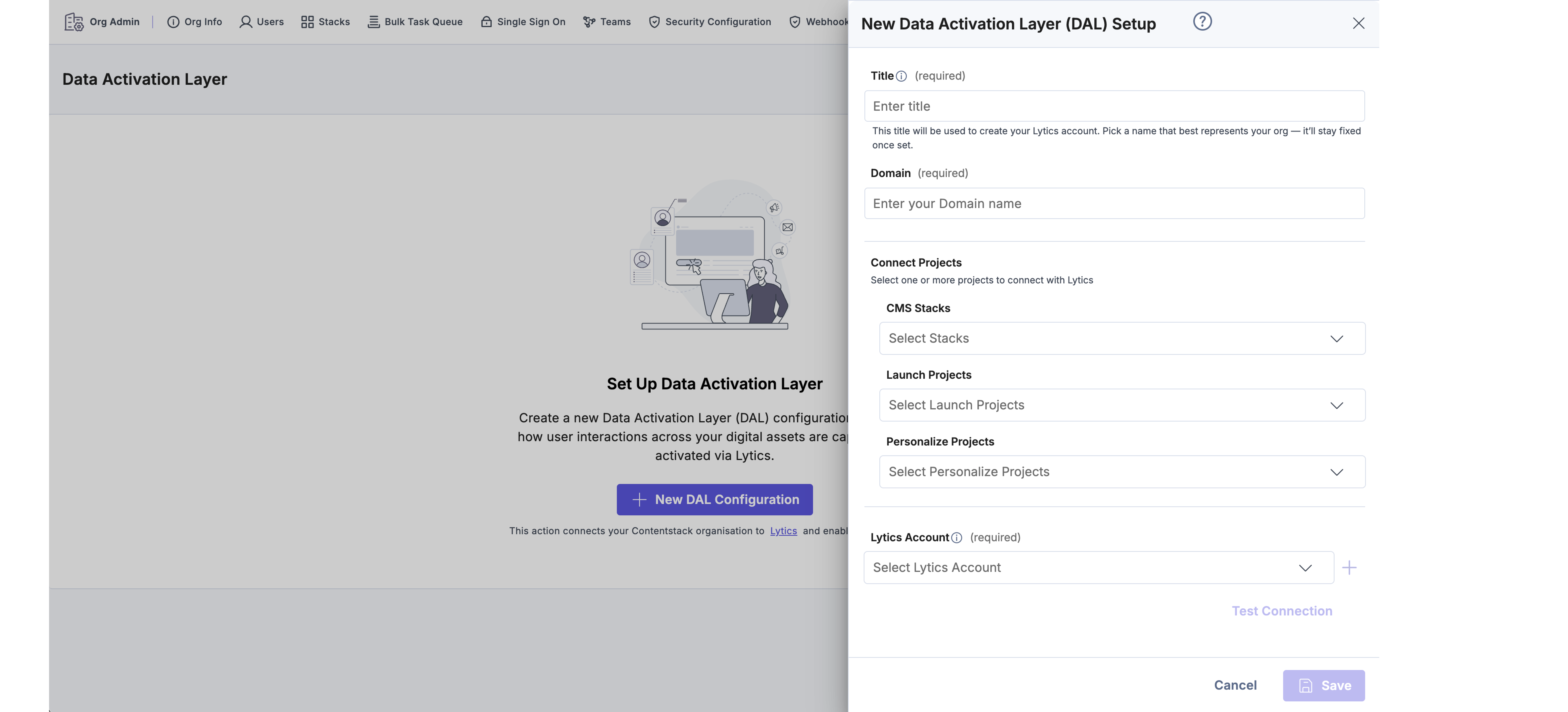Viewport: 1568px width, 712px height.
Task: Open the Bulk Task Queue tab
Action: click(x=415, y=22)
